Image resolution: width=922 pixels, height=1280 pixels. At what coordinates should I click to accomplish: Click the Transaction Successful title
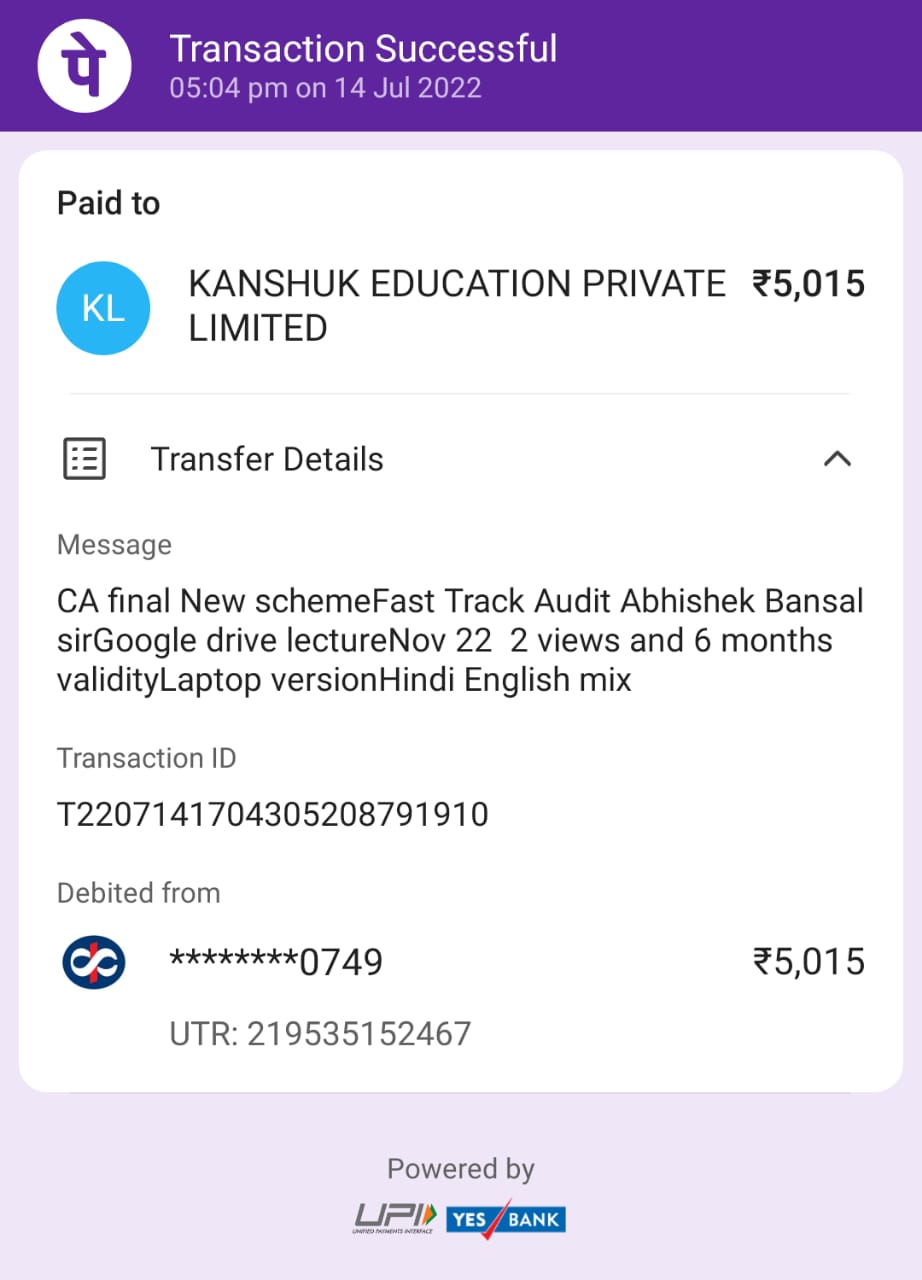click(x=363, y=48)
